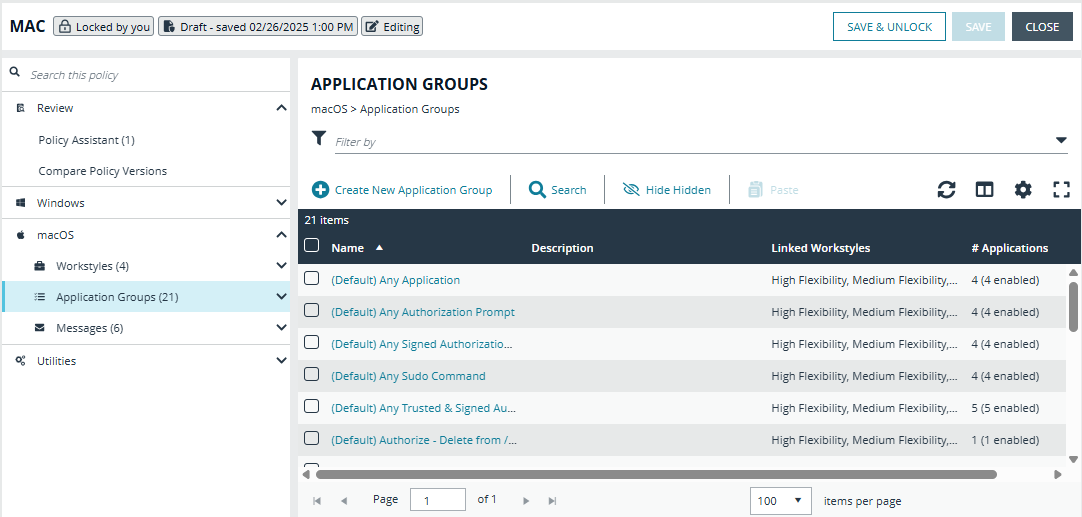
Task: Check the (Default) Any Application row
Action: pos(312,278)
